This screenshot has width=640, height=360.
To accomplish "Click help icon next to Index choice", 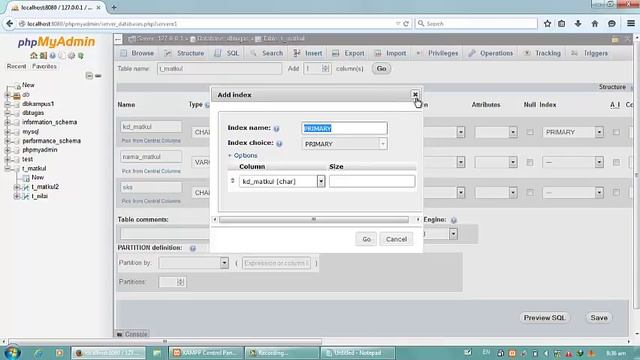I will 279,144.
